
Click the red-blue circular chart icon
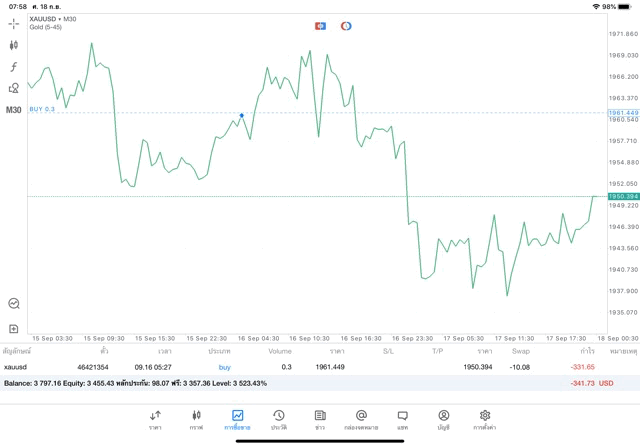pos(346,25)
